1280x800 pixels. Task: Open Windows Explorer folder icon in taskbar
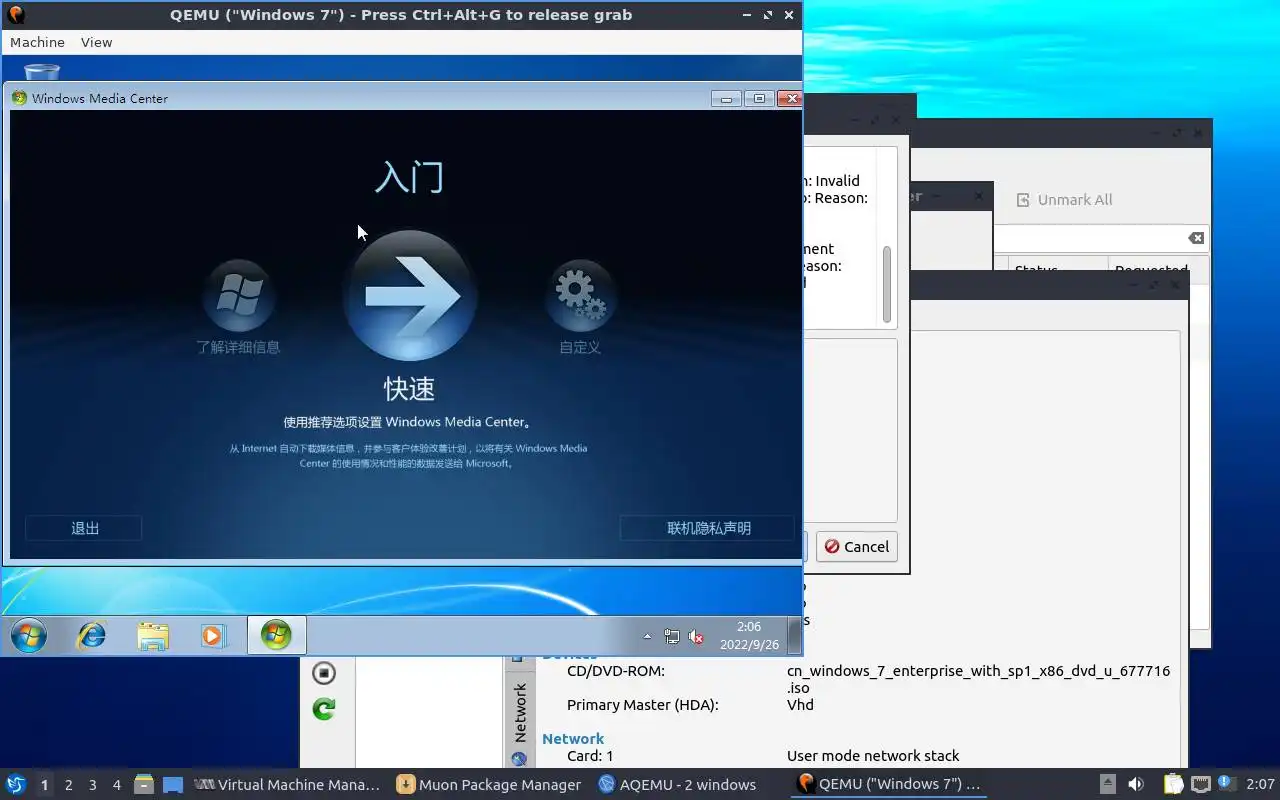pyautogui.click(x=153, y=636)
